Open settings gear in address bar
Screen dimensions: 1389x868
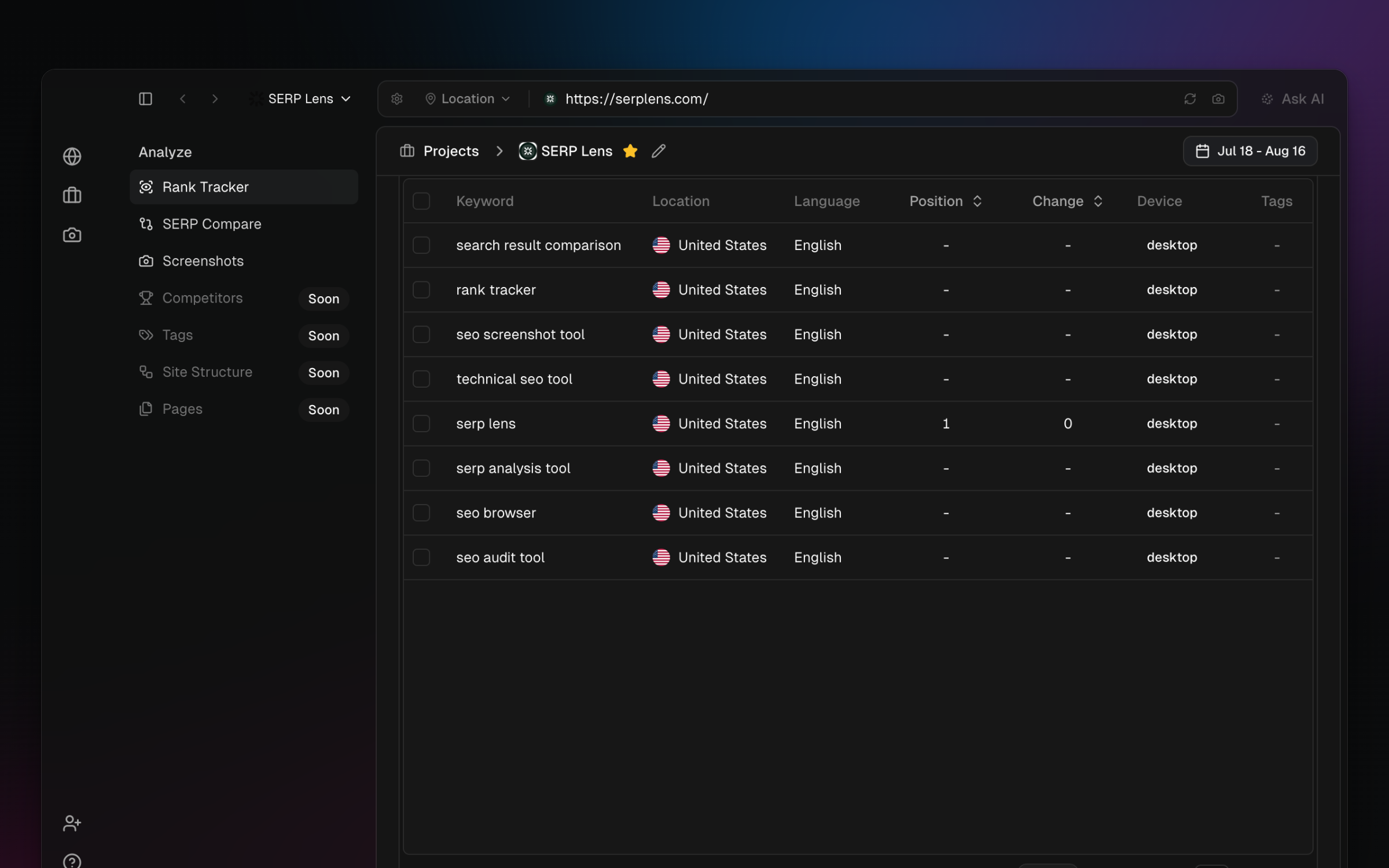(x=396, y=99)
